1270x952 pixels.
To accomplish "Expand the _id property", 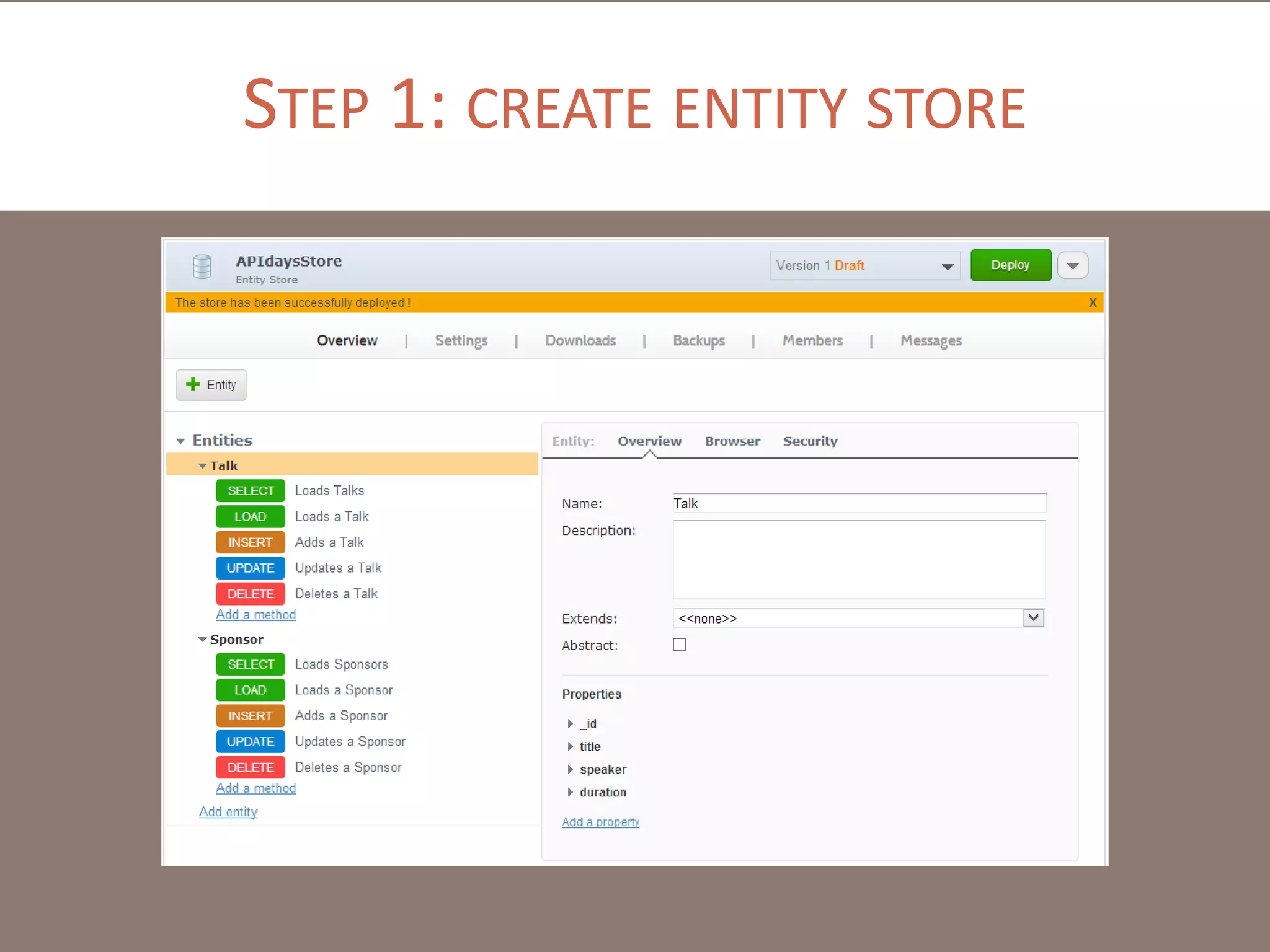I will [570, 723].
